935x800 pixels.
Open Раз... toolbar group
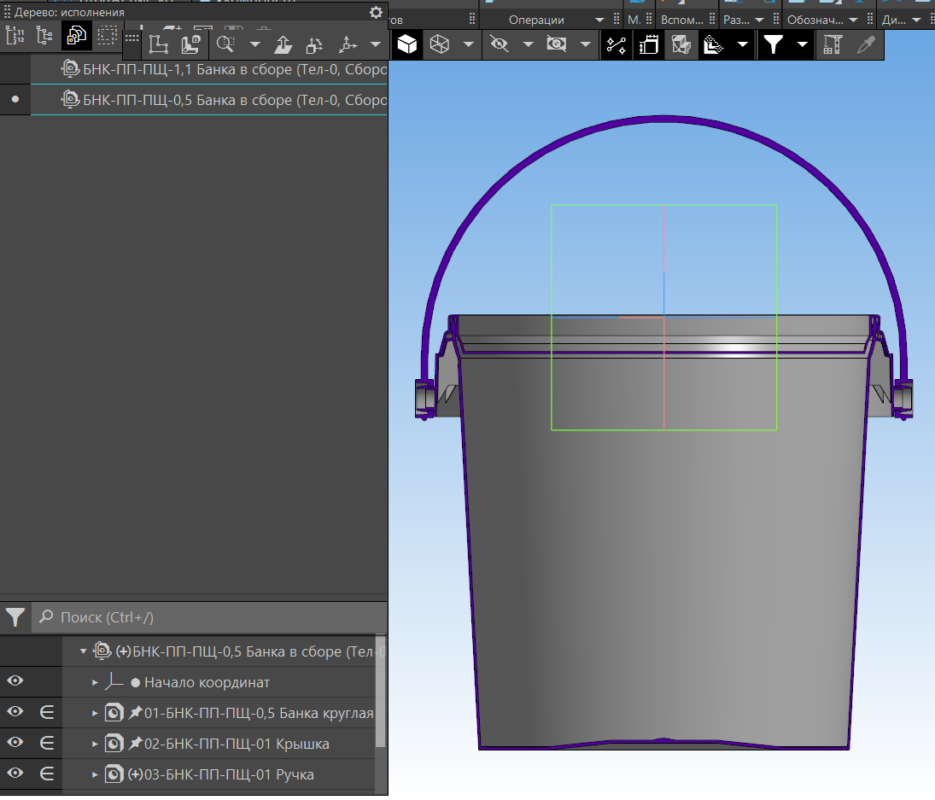tap(743, 20)
